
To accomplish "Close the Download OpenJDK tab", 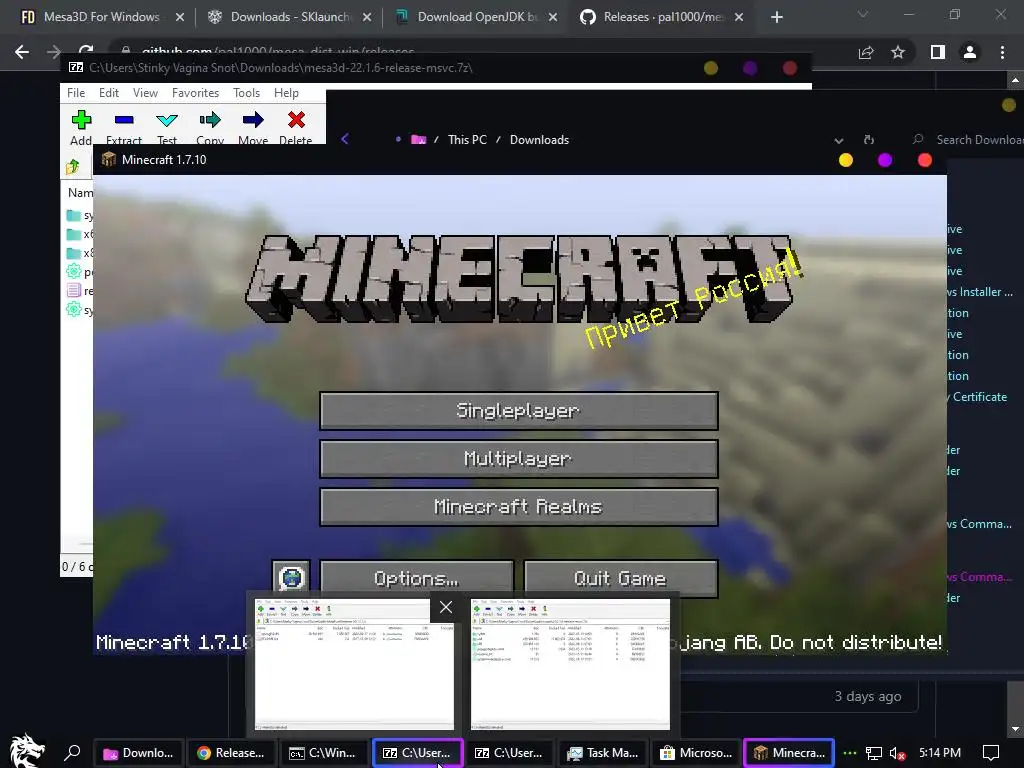I will [x=553, y=18].
